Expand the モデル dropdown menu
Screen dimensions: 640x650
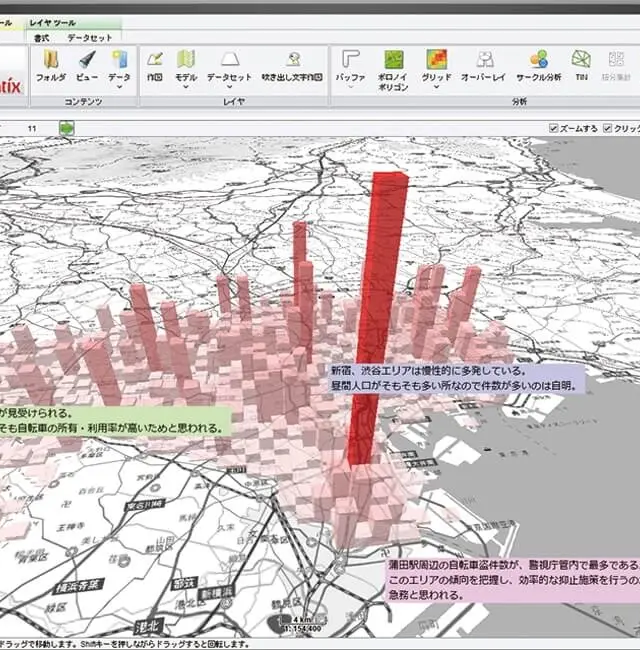186,87
